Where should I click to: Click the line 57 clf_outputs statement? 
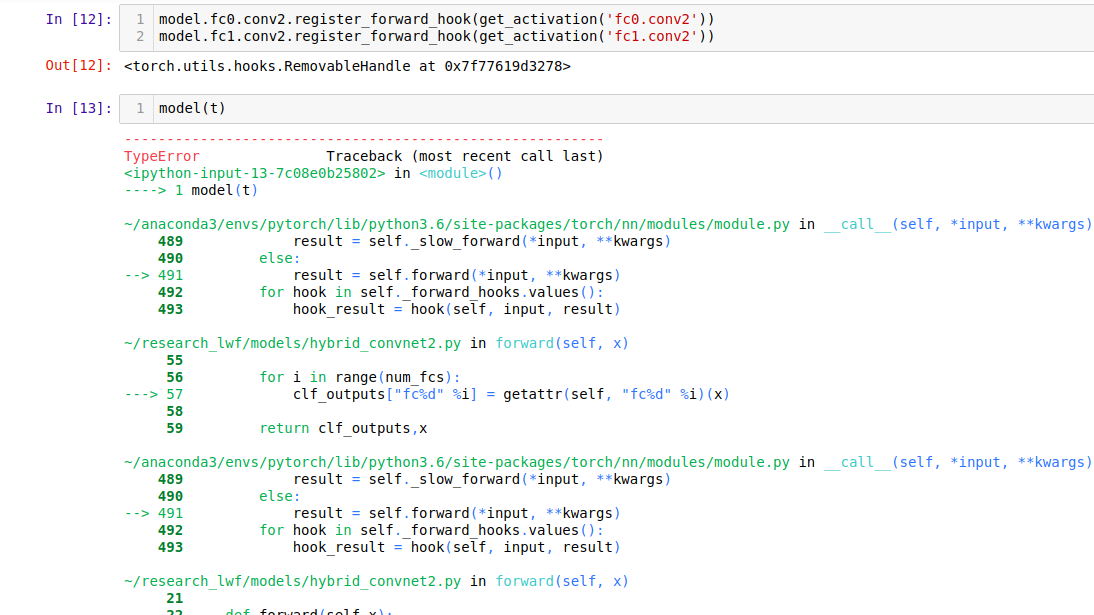[510, 394]
